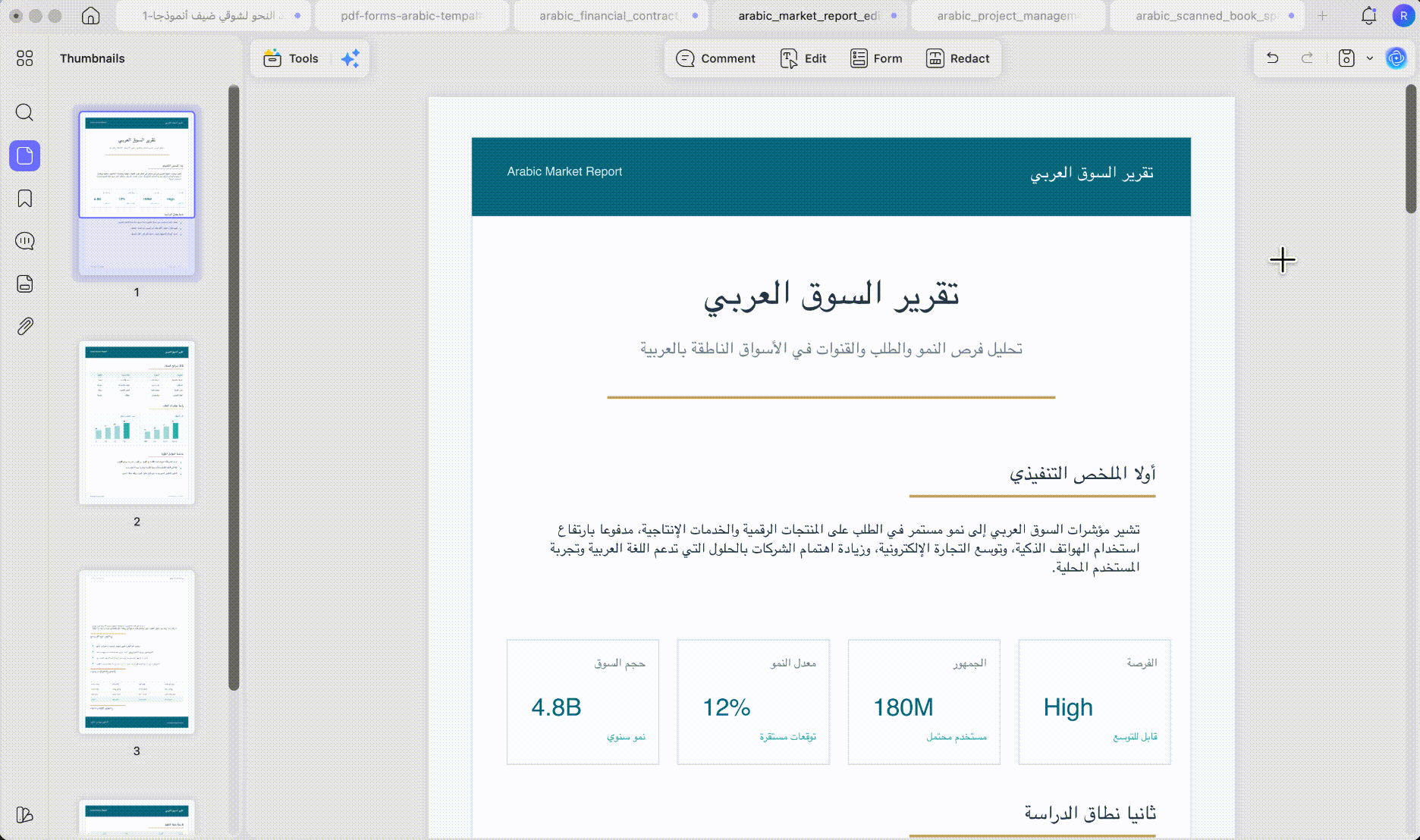This screenshot has width=1420, height=840.
Task: Expand the save options dropdown arrow
Action: pyautogui.click(x=1370, y=58)
